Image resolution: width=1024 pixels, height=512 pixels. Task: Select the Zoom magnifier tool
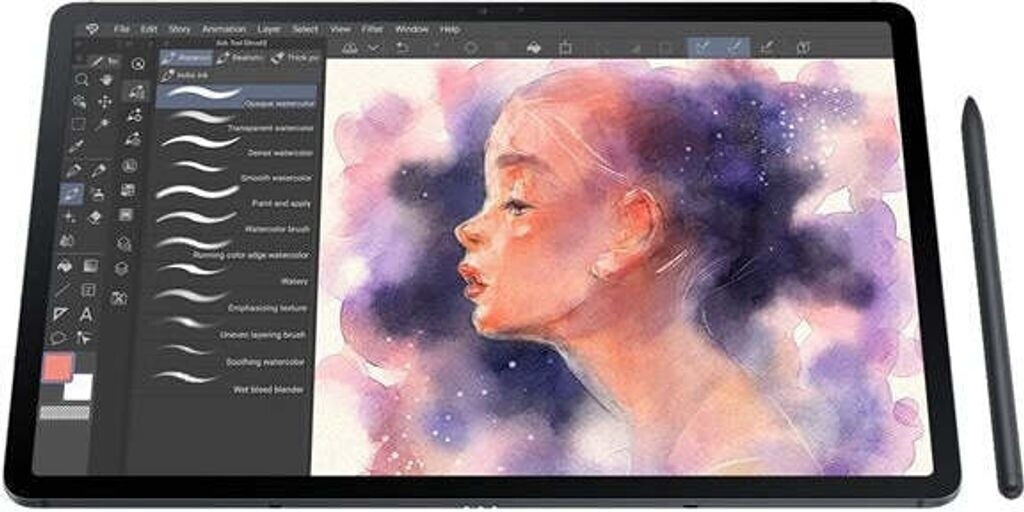click(x=79, y=78)
